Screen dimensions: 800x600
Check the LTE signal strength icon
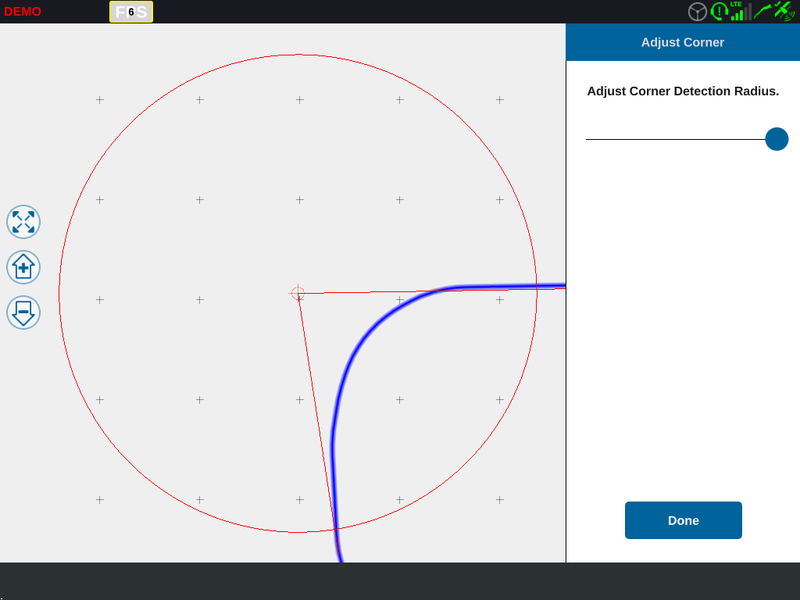(x=740, y=11)
